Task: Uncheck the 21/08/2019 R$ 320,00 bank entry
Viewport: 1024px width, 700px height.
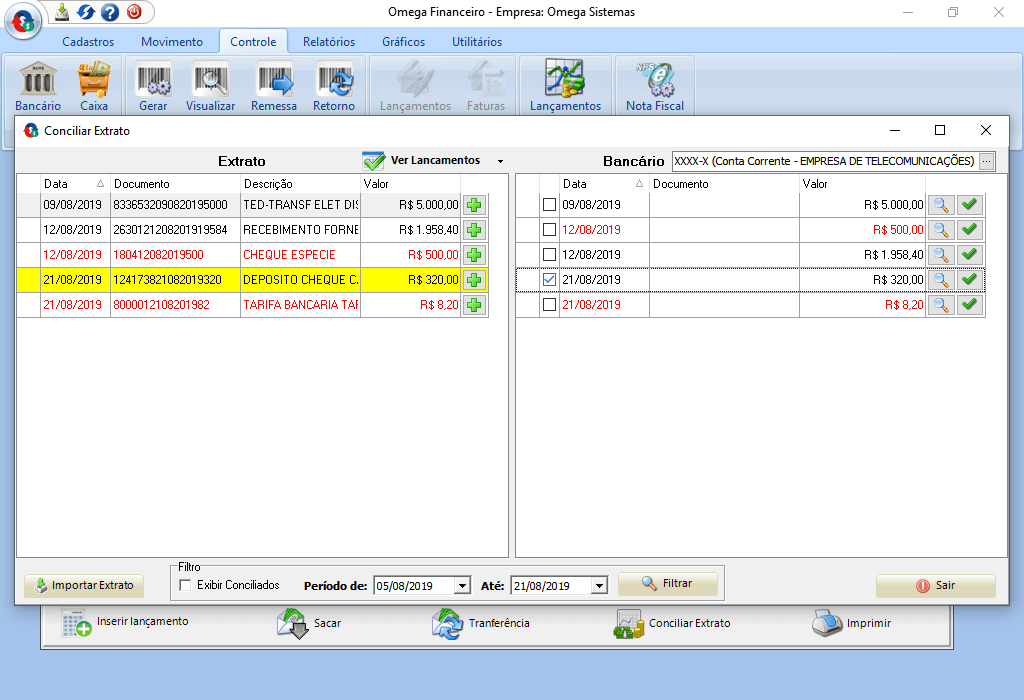Action: (549, 280)
